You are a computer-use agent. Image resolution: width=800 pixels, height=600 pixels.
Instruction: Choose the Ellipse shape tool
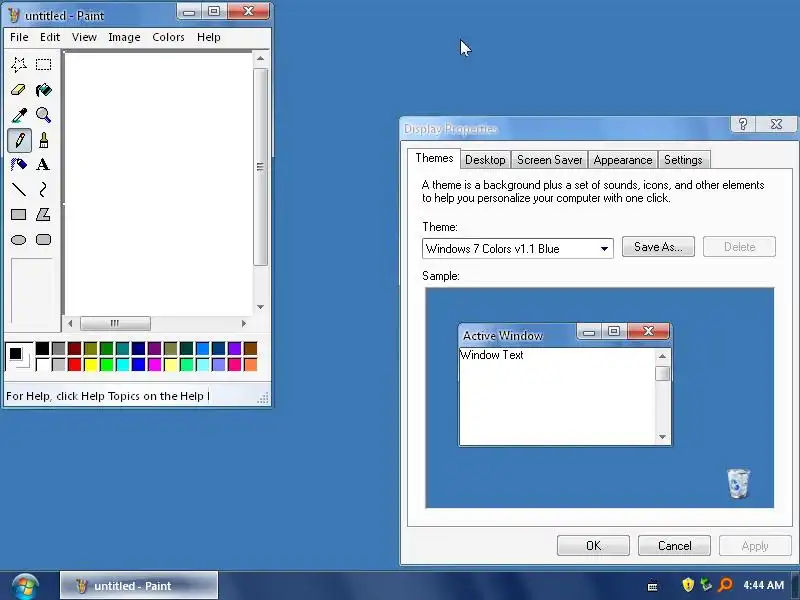pos(19,239)
